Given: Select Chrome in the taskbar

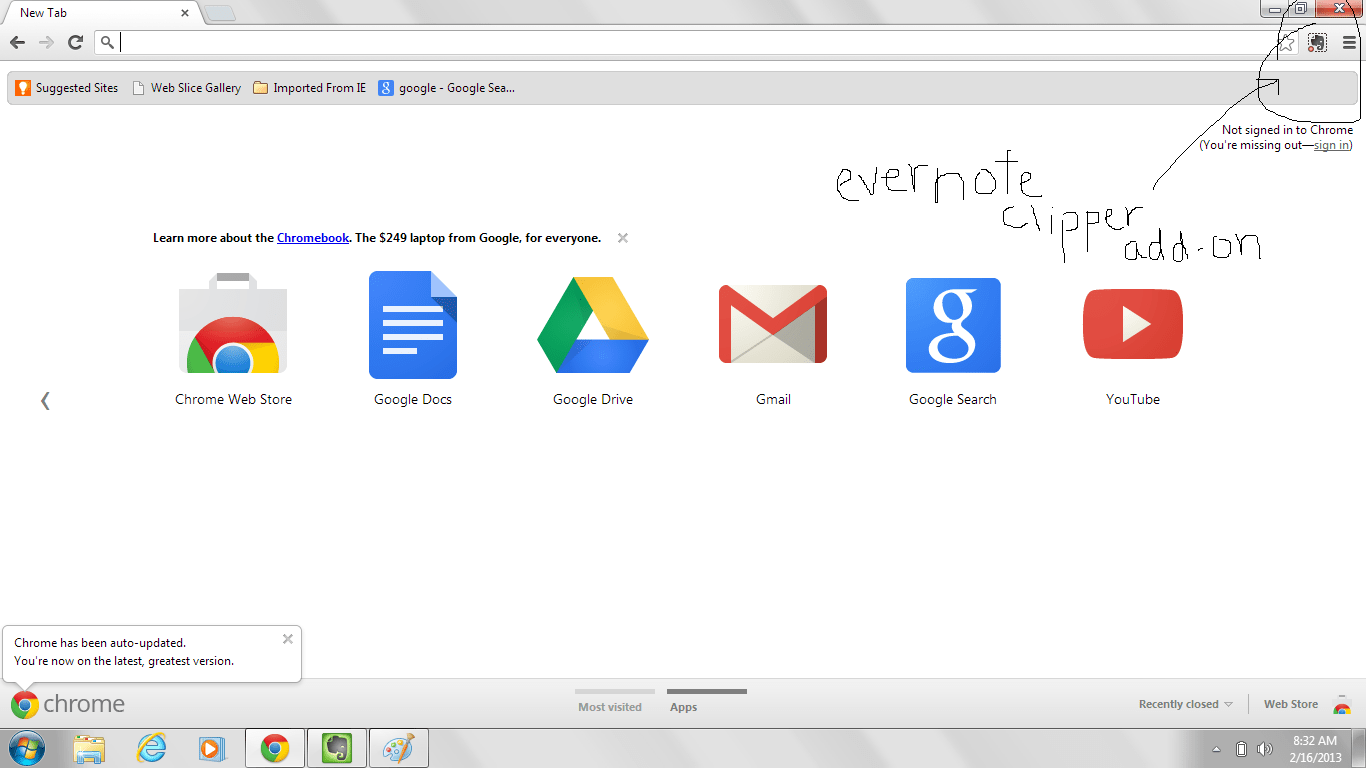Looking at the screenshot, I should (275, 748).
